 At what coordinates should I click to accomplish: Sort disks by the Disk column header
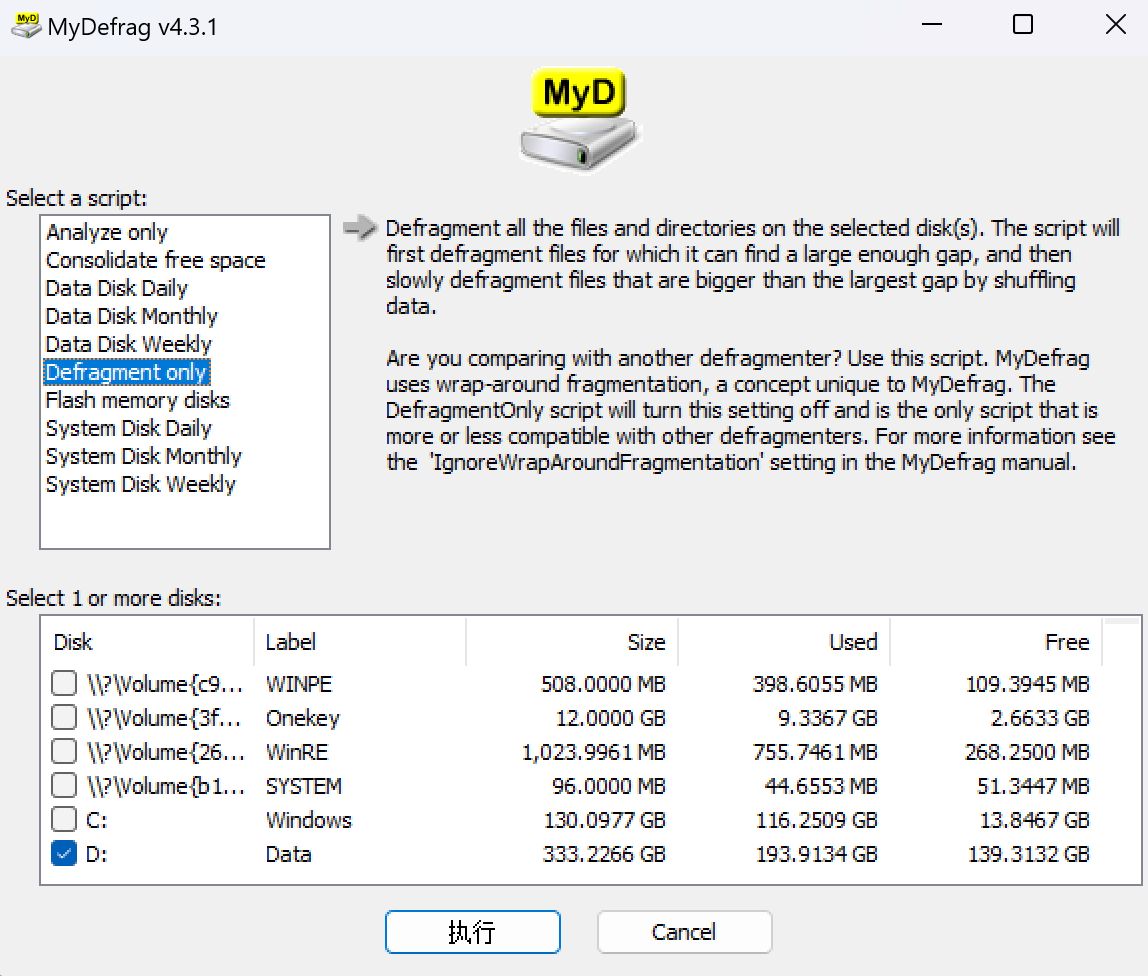click(147, 642)
